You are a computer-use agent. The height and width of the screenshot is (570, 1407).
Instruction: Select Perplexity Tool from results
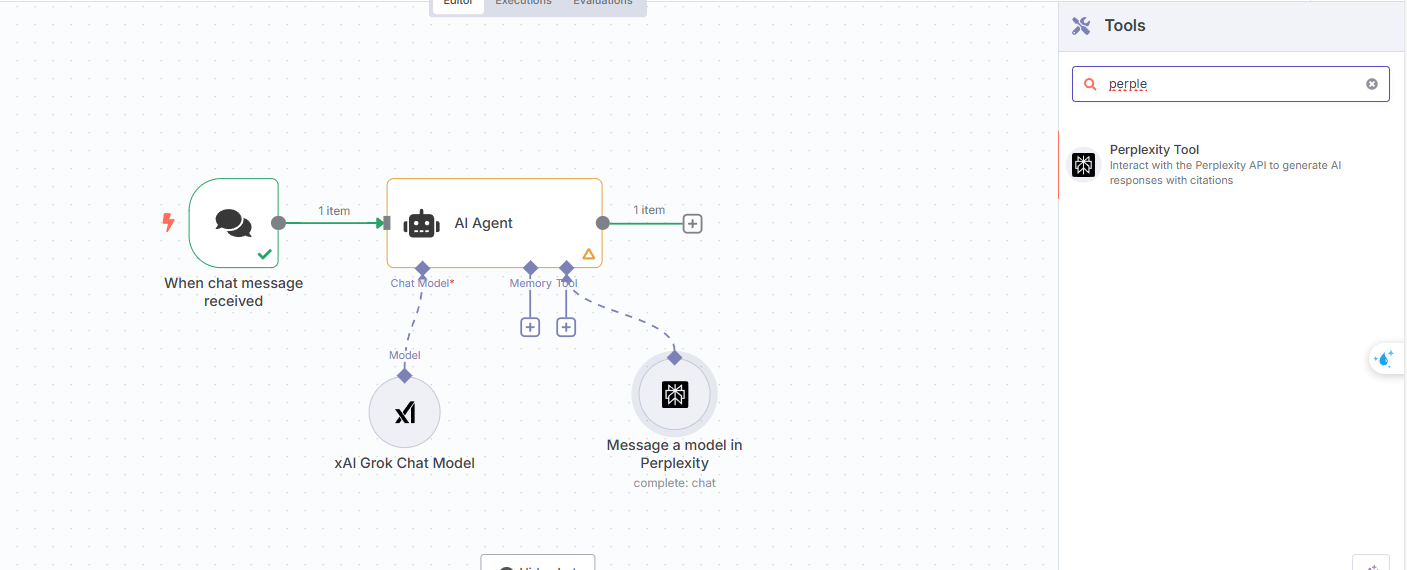[x=1232, y=165]
